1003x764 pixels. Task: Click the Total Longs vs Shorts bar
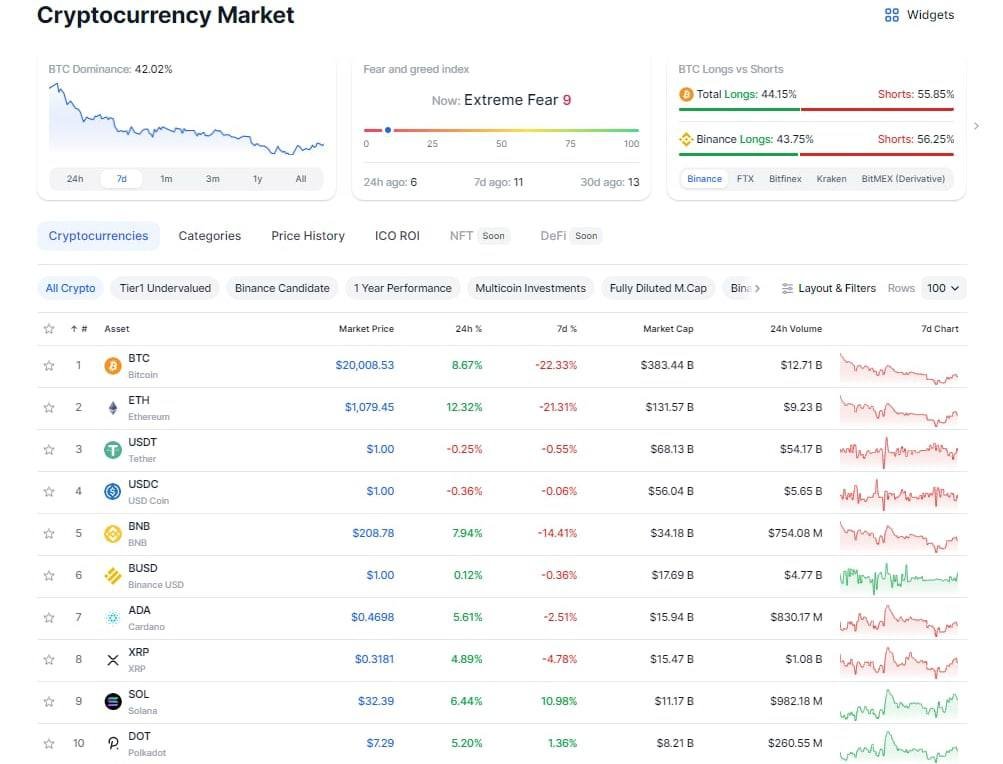tap(816, 109)
